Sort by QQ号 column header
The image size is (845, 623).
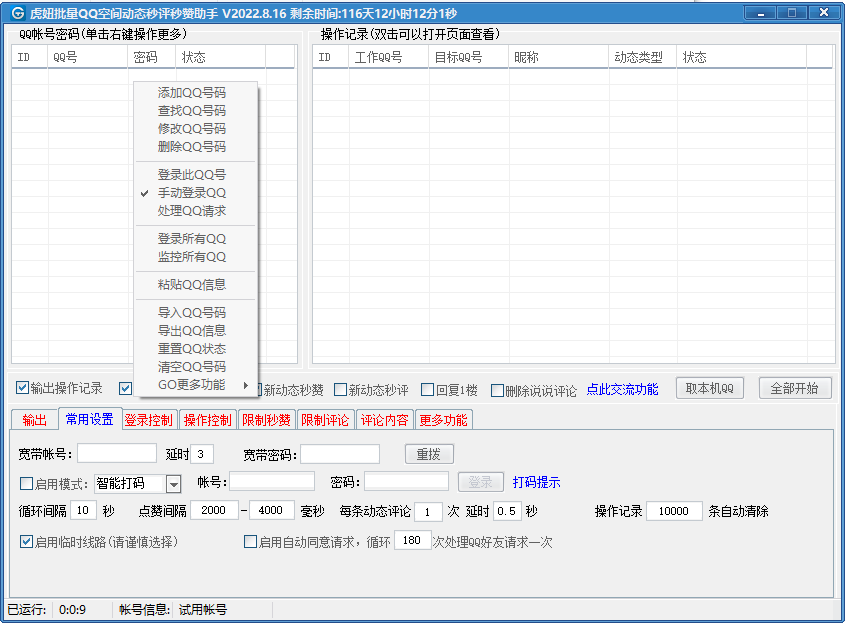[x=88, y=57]
